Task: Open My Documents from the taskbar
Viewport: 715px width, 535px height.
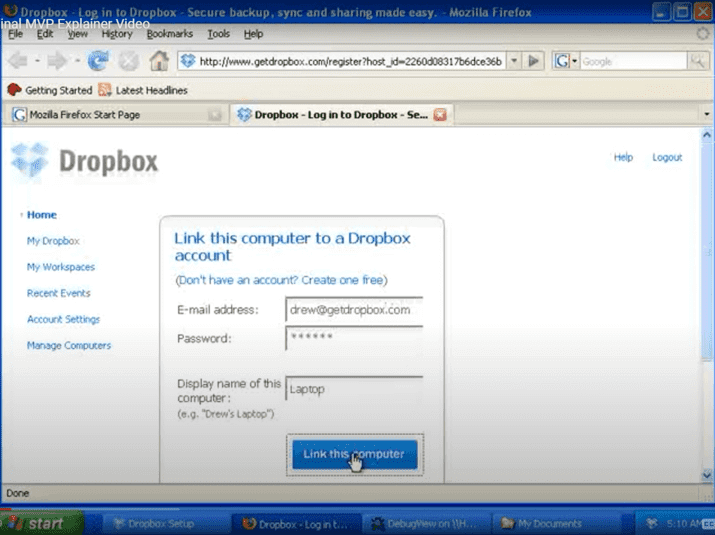Action: point(555,524)
